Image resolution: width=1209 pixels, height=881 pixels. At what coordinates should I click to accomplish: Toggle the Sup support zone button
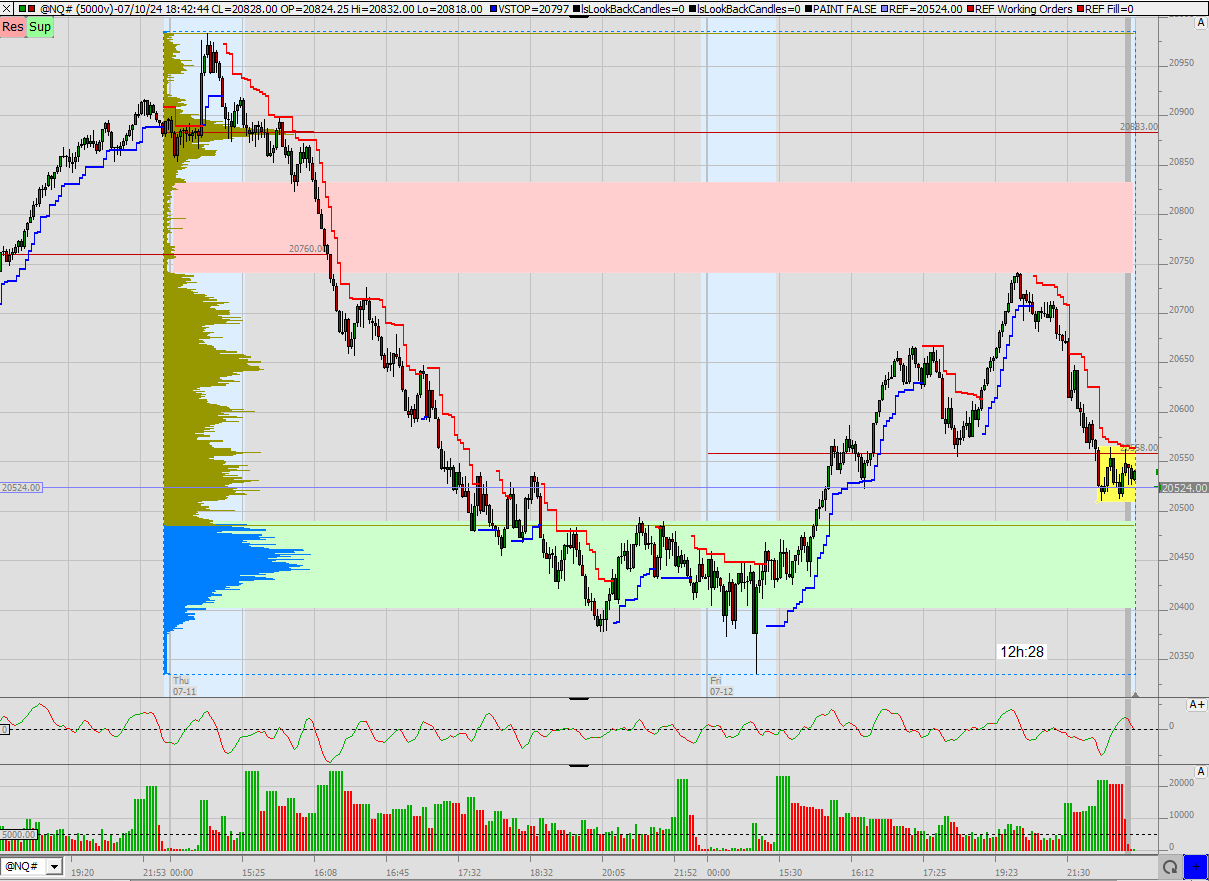click(40, 27)
